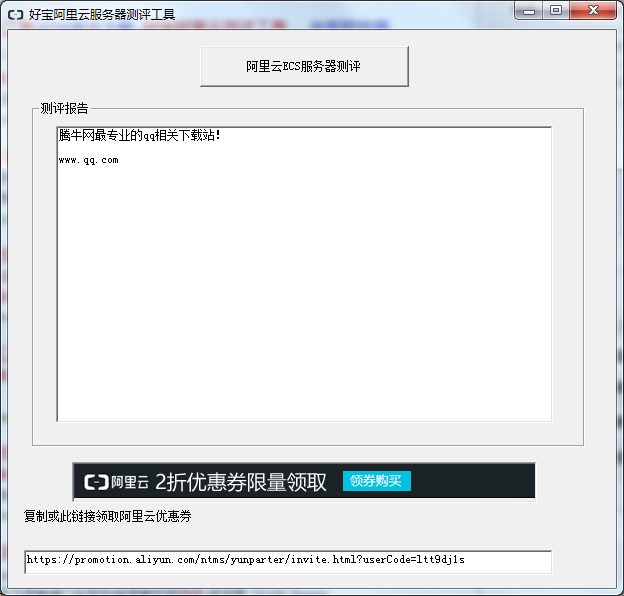Click the www.qq.com line in the report
This screenshot has width=624, height=596.
click(x=88, y=160)
